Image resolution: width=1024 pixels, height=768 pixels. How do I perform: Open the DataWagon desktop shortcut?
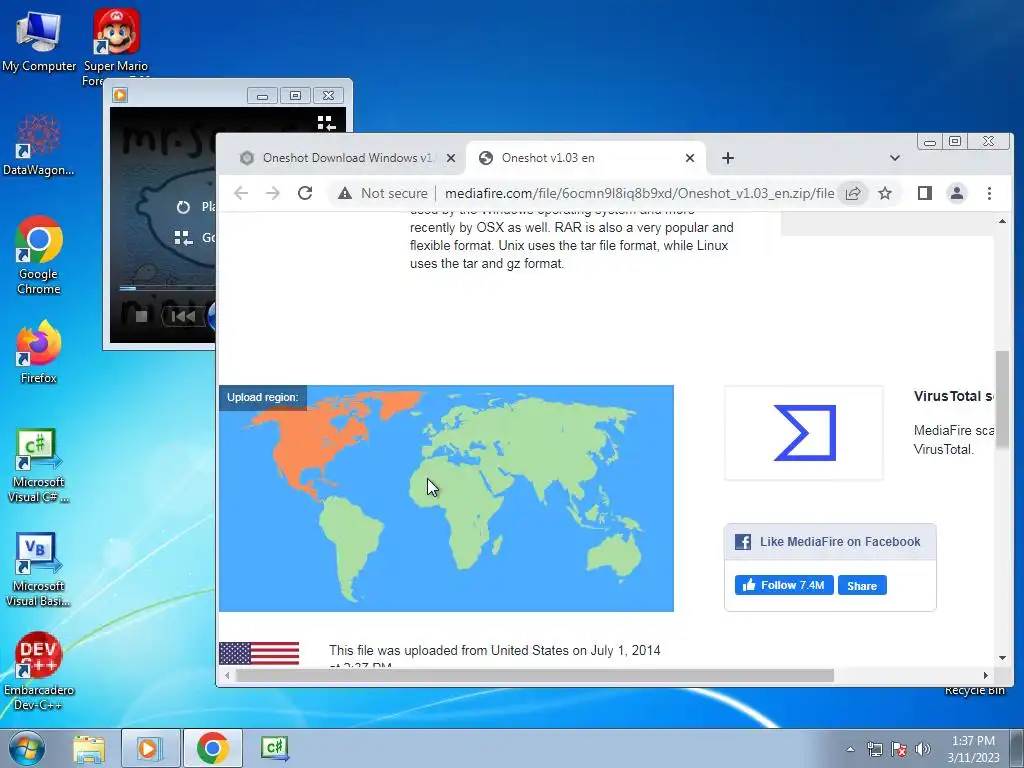point(39,145)
